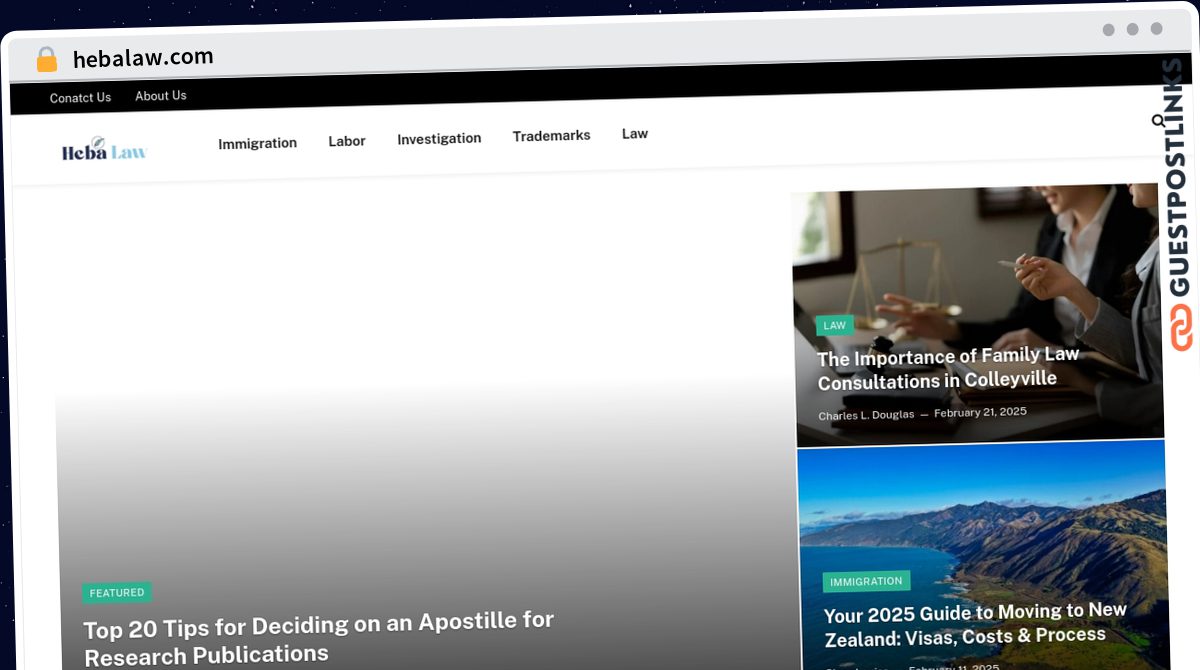
Task: Open the Conatct Us link
Action: pos(80,97)
